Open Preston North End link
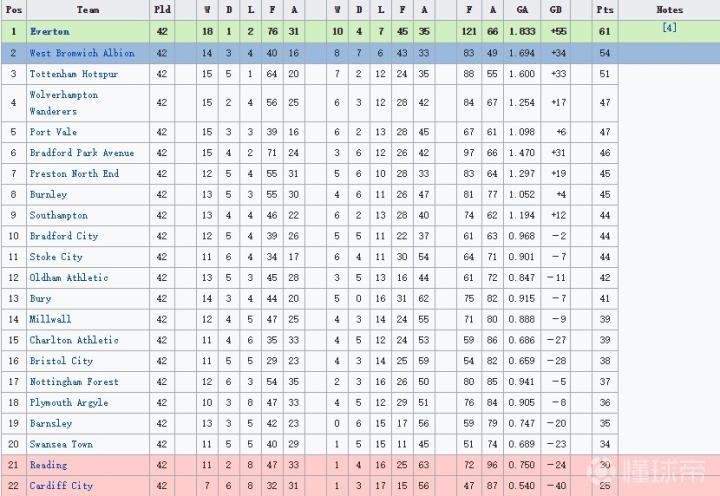Viewport: 720px width, 496px height. 74,174
